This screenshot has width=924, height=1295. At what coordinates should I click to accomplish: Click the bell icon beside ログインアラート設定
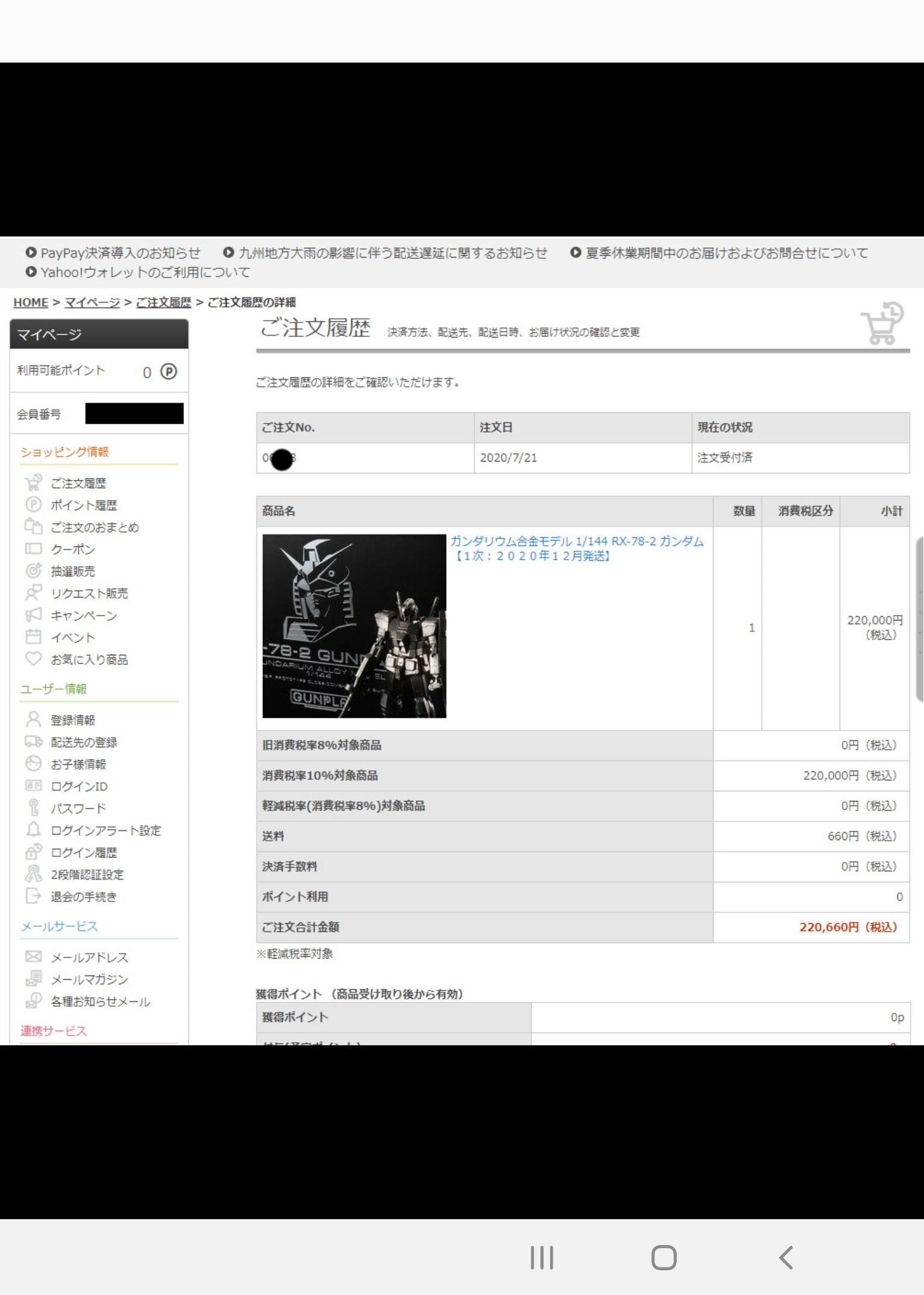tap(34, 830)
